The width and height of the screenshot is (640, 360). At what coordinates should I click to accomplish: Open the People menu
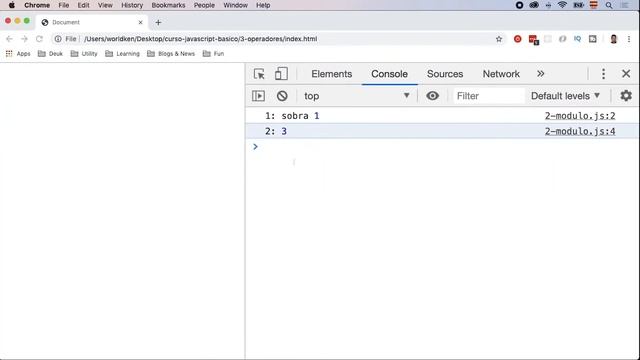click(x=204, y=5)
